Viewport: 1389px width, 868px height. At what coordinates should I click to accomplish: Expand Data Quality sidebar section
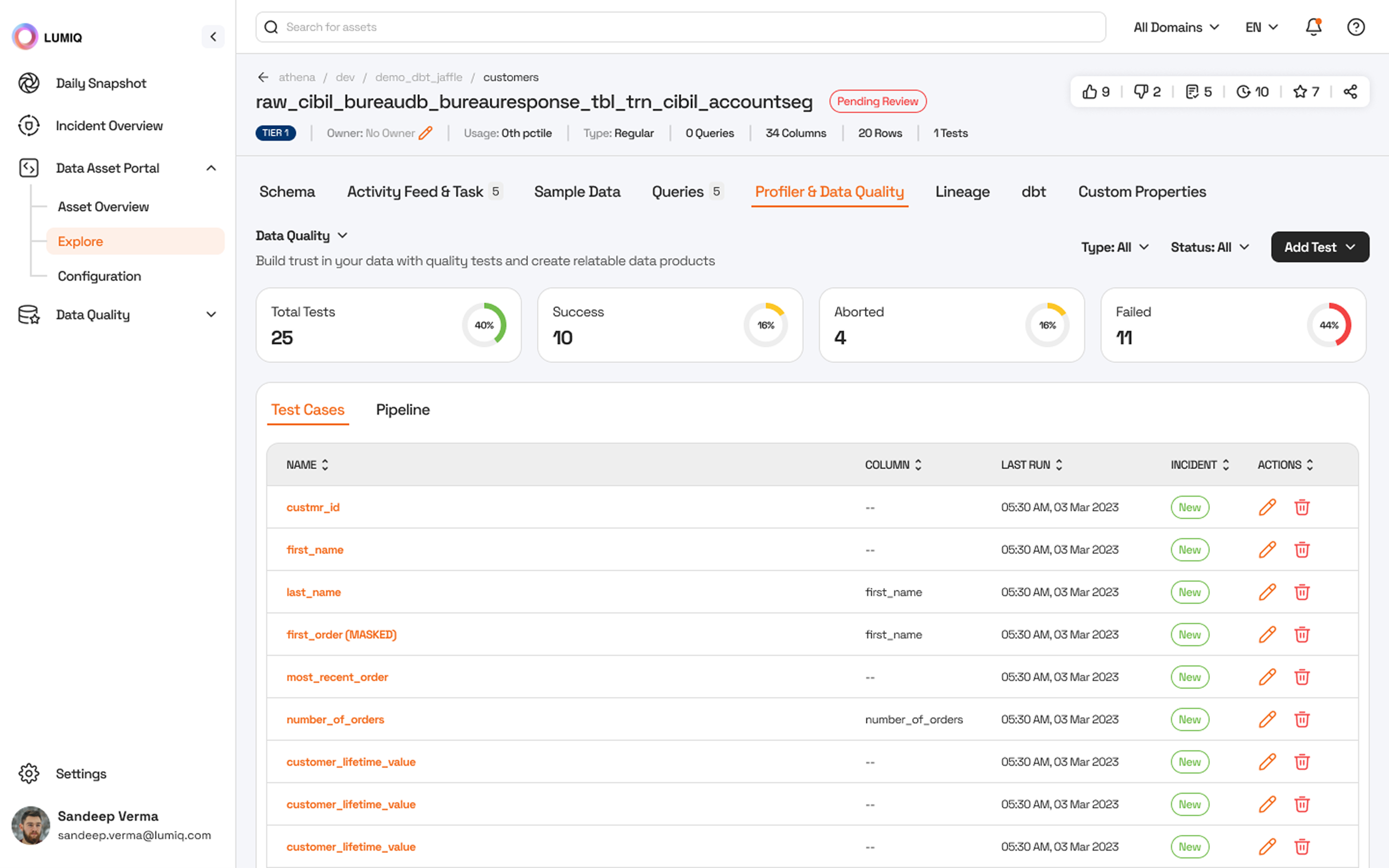[x=211, y=314]
